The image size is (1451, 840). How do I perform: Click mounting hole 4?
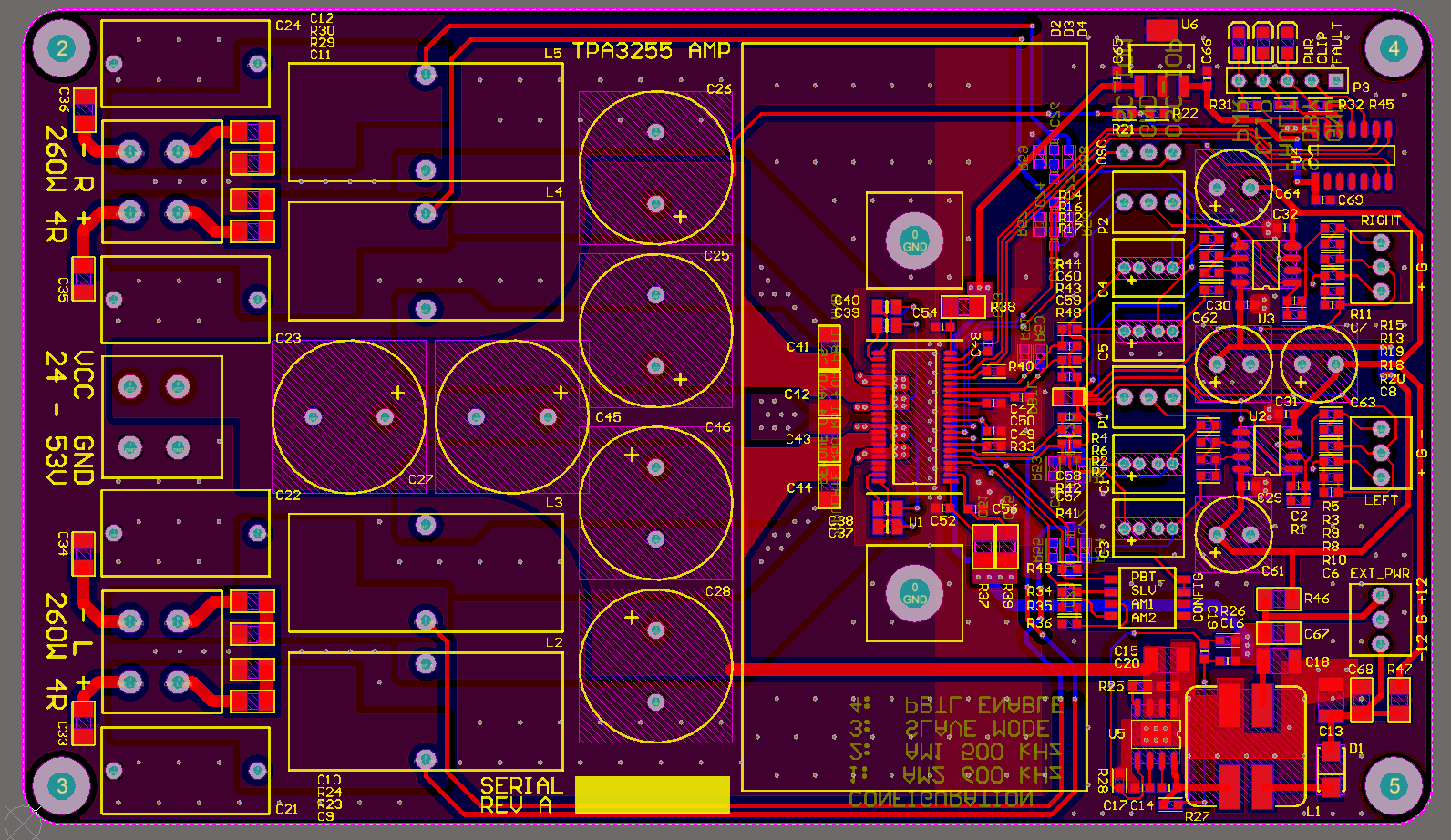[1394, 48]
